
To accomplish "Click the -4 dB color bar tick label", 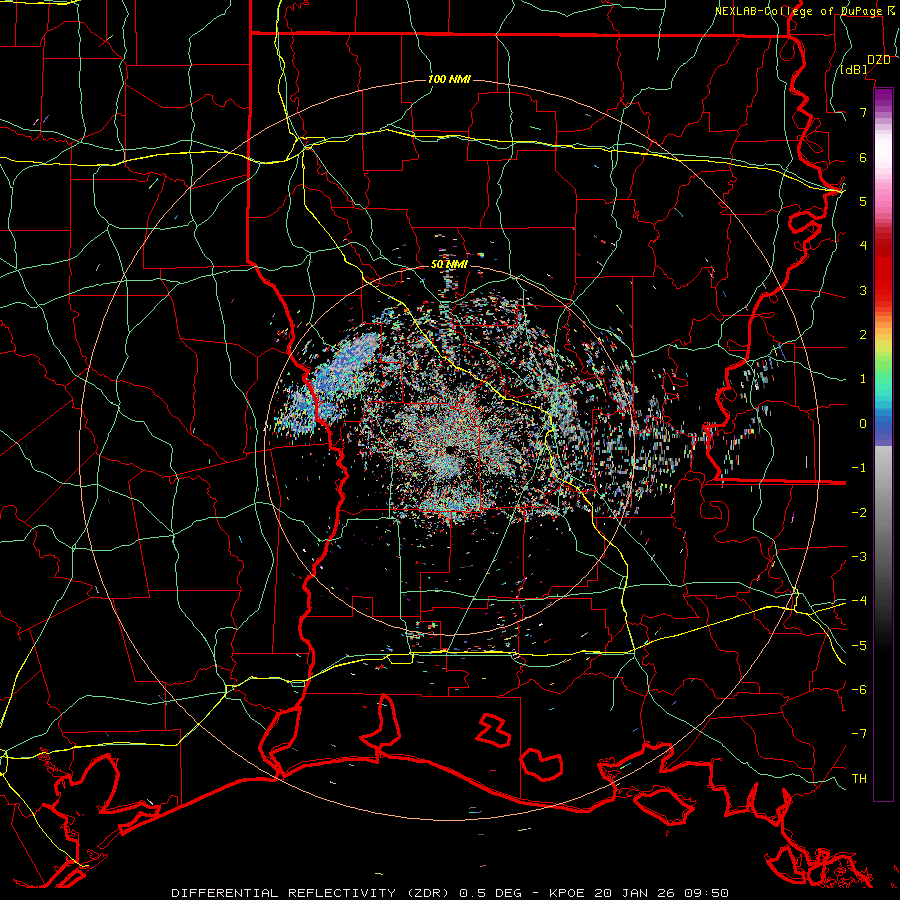I will pos(859,601).
